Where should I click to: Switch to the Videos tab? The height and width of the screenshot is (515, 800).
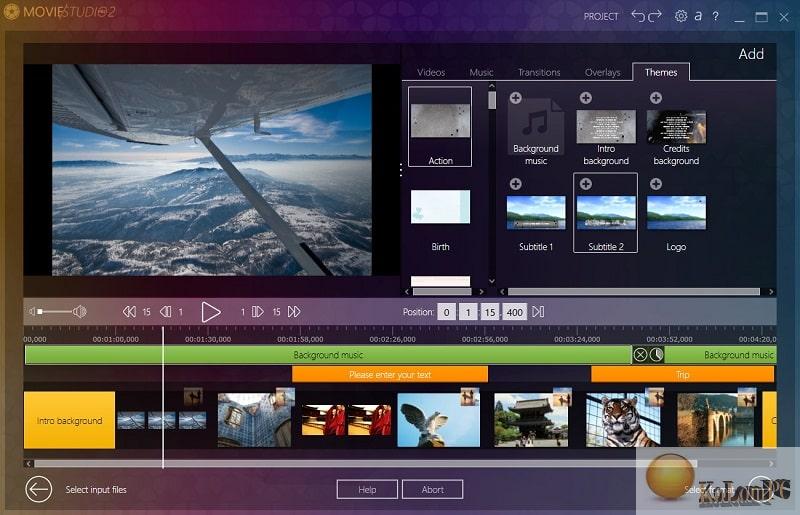tap(431, 72)
